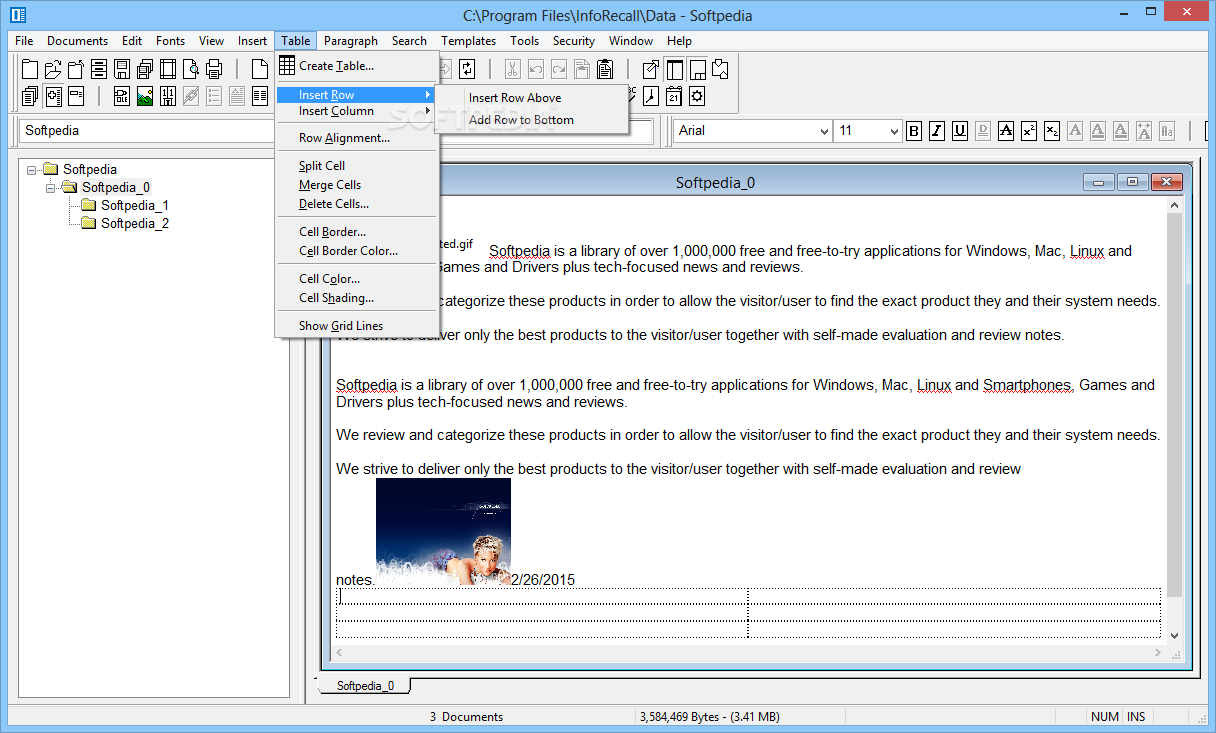
Task: Select the Softpedia_2 document in tree
Action: pyautogui.click(x=135, y=223)
